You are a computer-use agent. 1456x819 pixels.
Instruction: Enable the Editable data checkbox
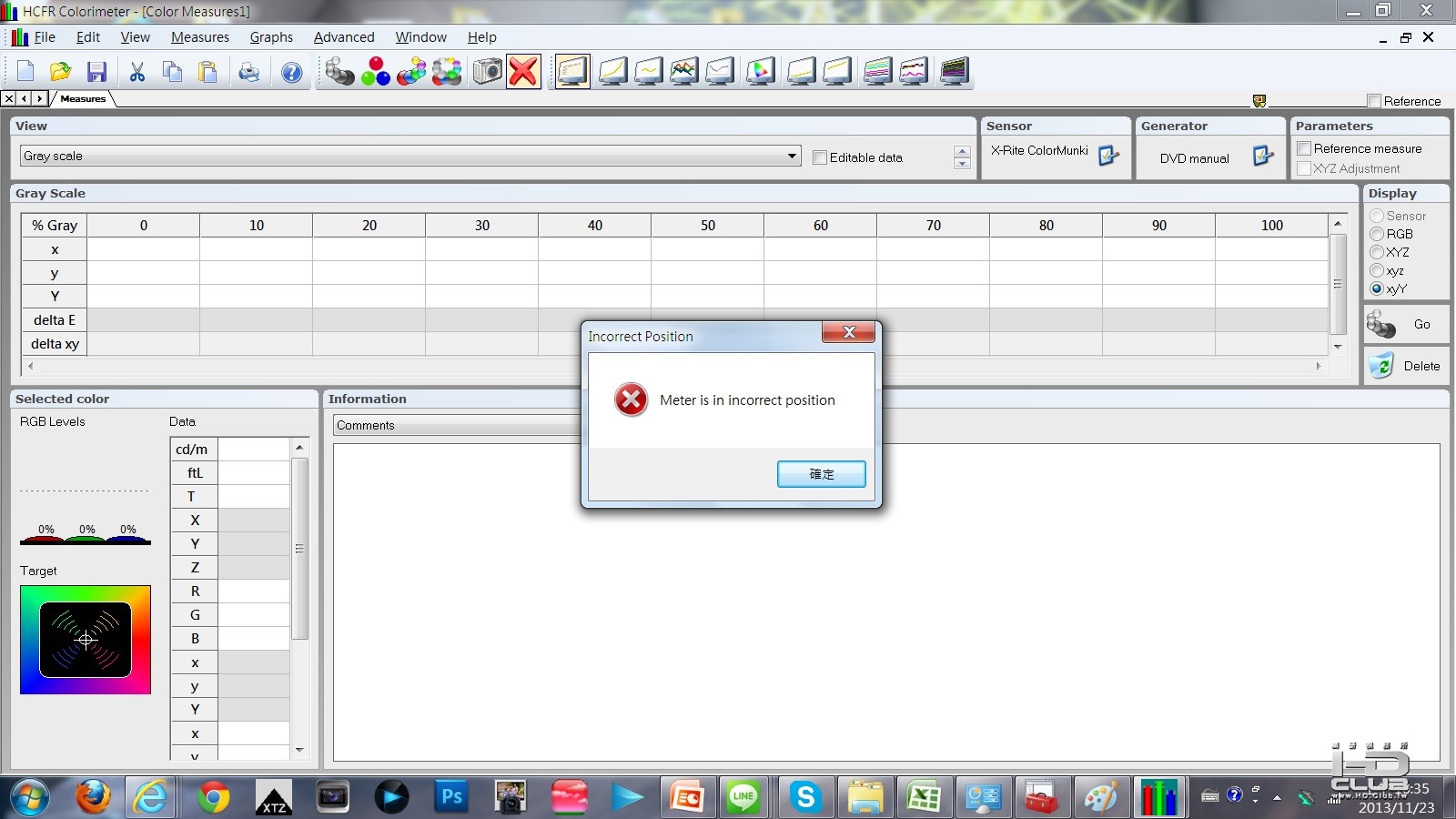(x=820, y=157)
